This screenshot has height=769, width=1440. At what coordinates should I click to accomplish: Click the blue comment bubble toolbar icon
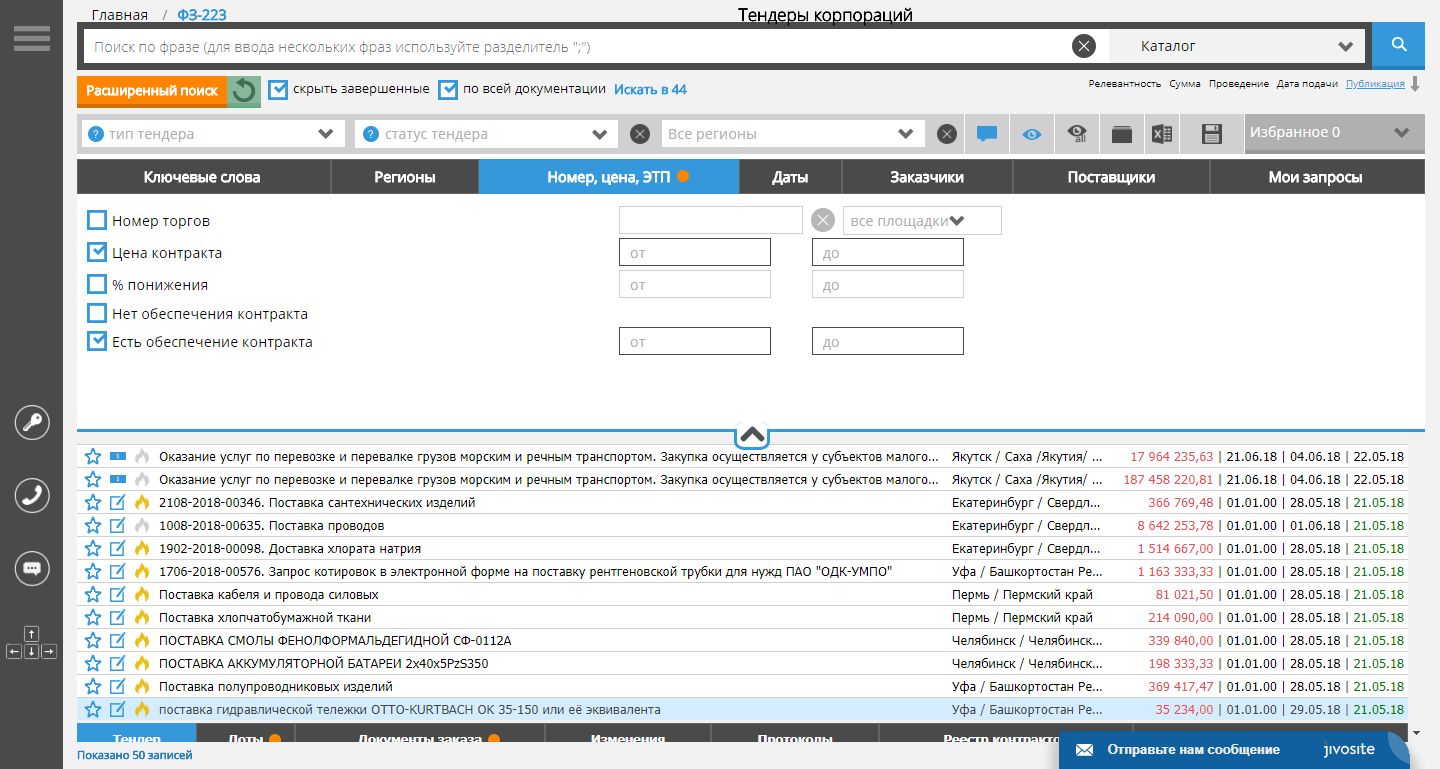pos(987,134)
